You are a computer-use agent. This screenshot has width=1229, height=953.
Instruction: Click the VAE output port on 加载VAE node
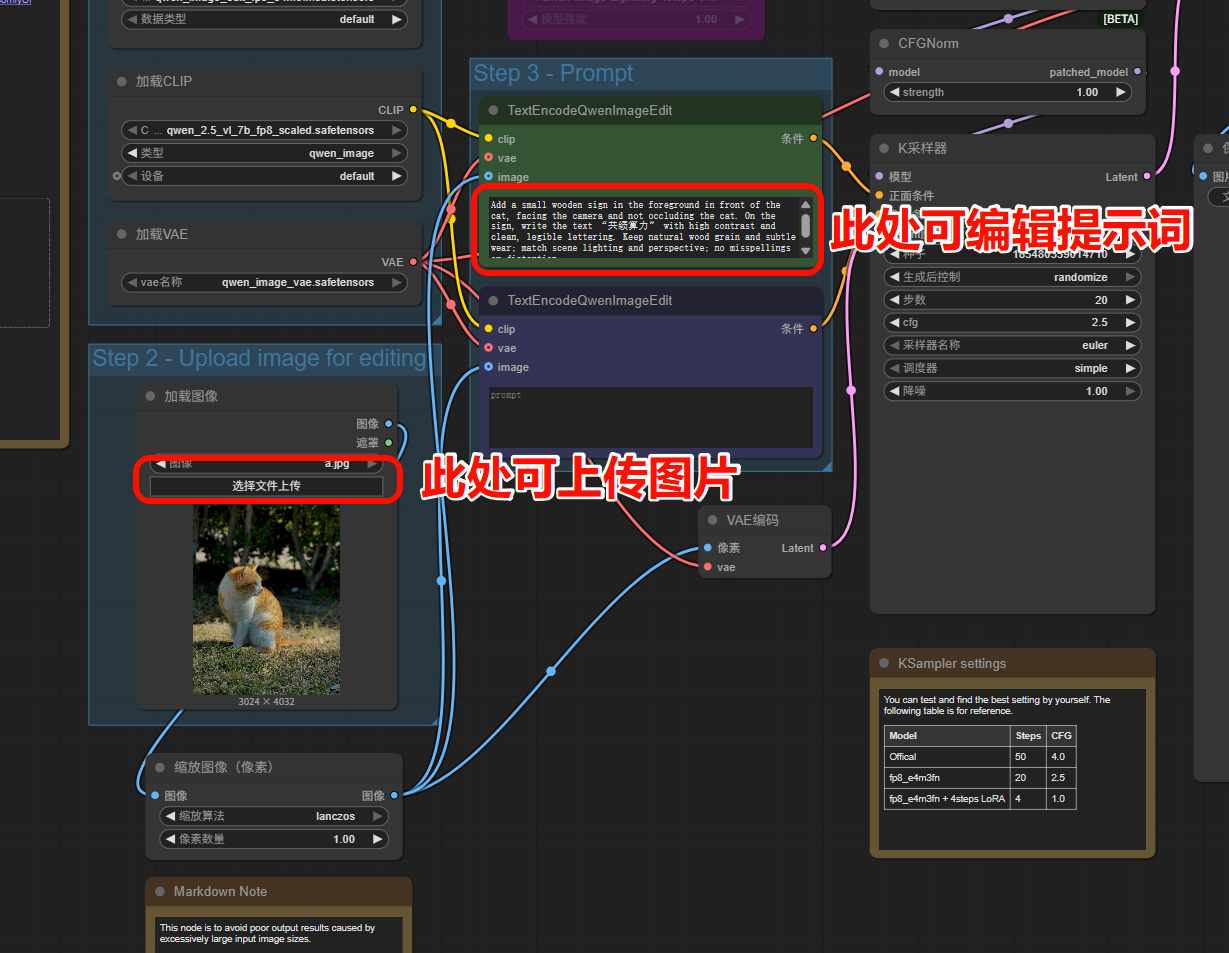[413, 262]
